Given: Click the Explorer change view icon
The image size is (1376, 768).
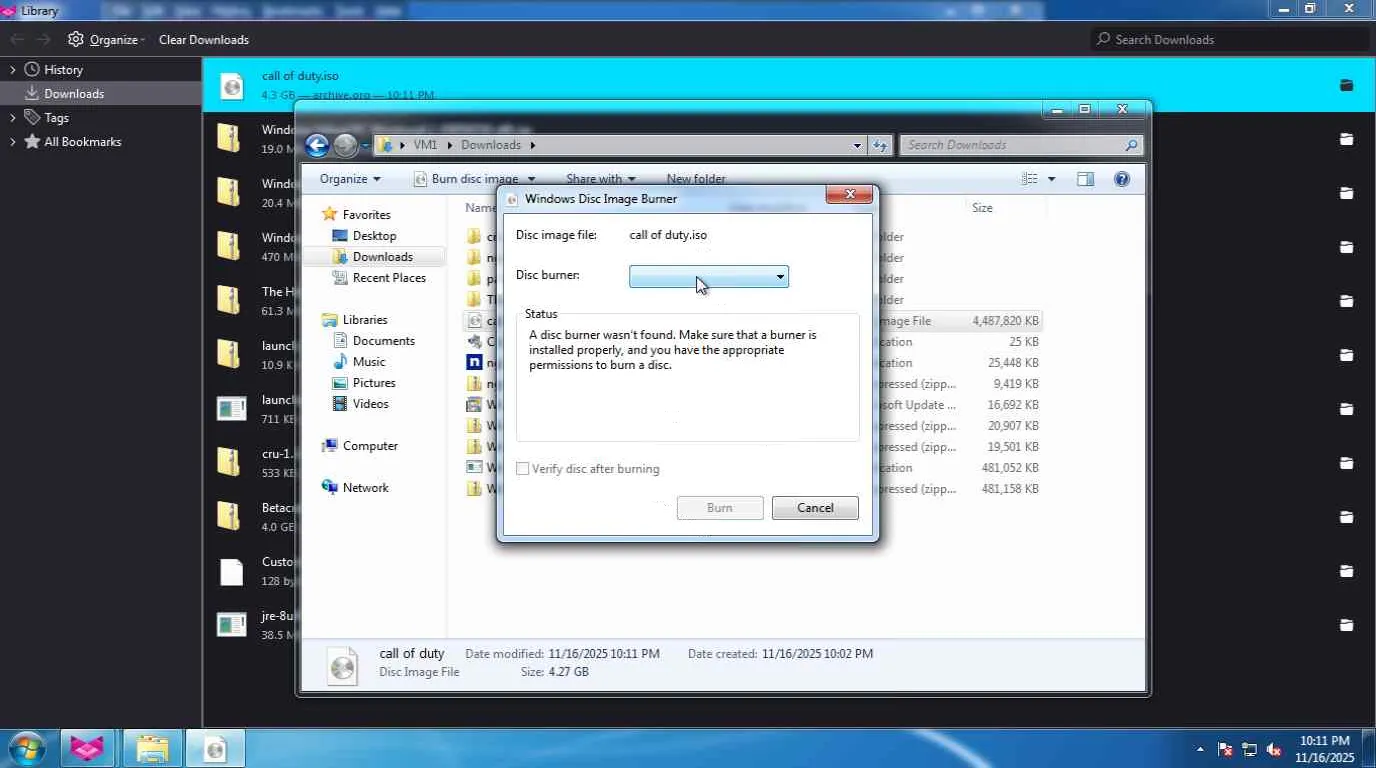Looking at the screenshot, I should (x=1030, y=179).
